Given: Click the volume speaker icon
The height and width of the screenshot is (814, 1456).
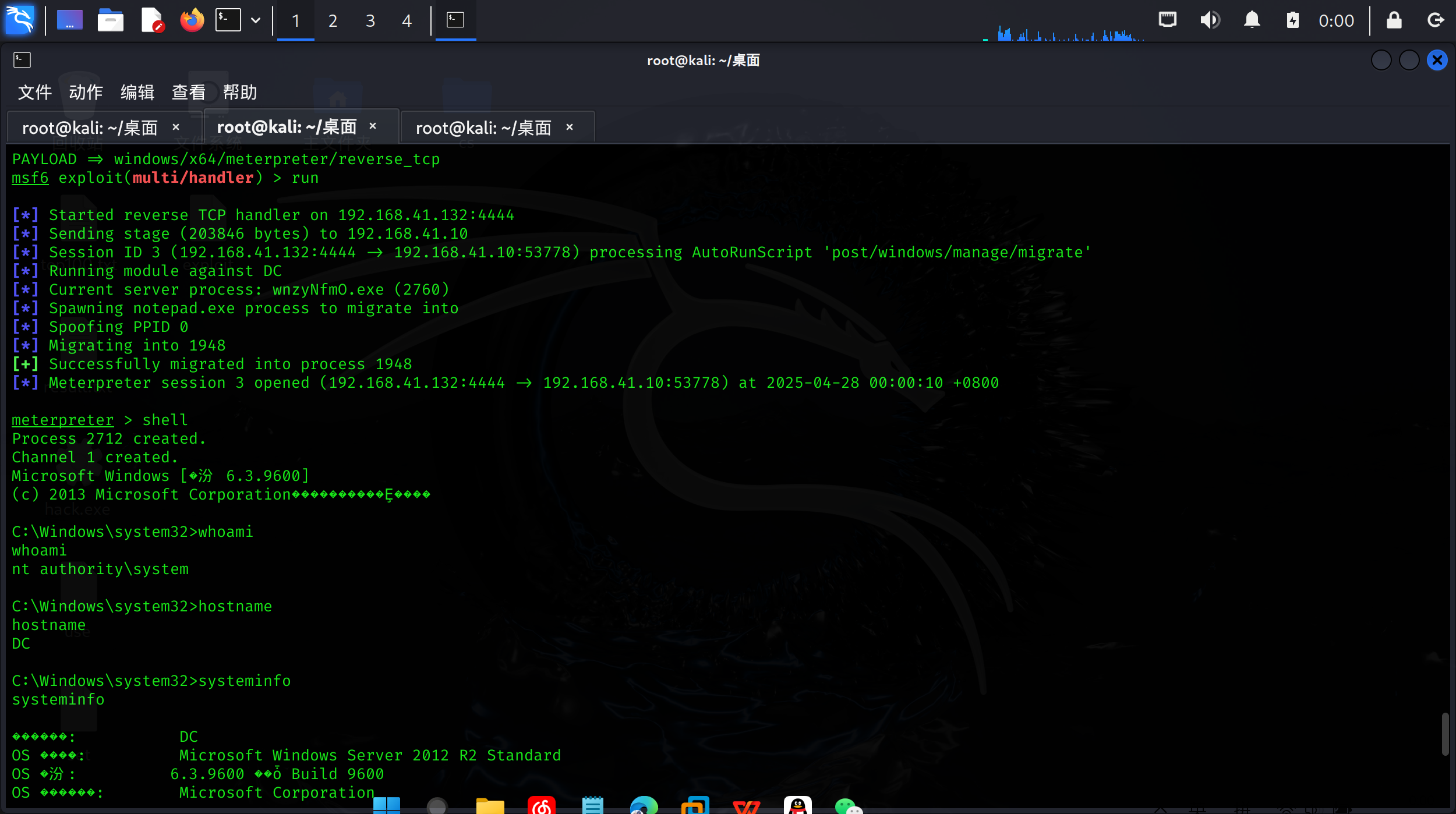Looking at the screenshot, I should tap(1210, 20).
